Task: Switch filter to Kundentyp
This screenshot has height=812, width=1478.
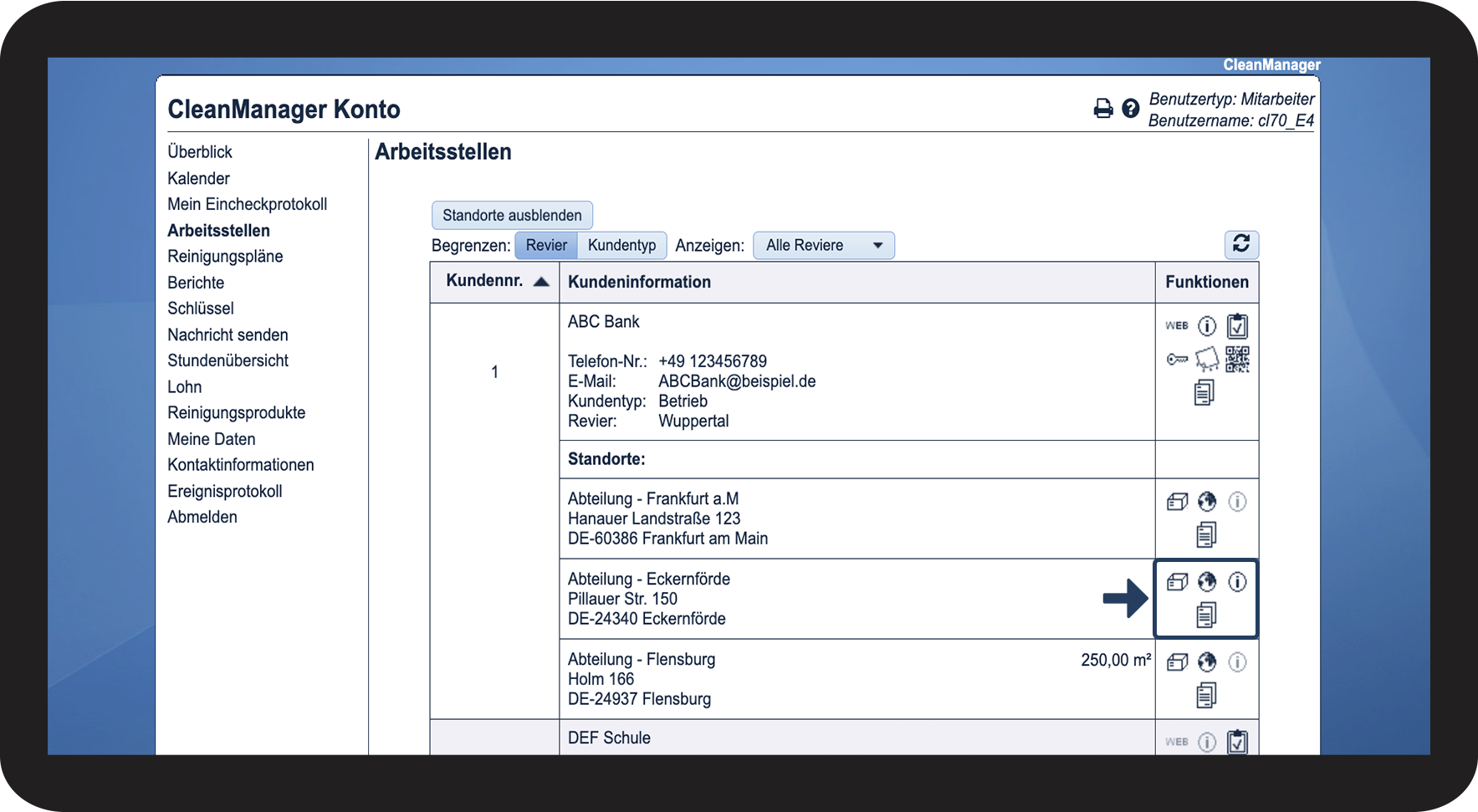Action: pos(621,245)
